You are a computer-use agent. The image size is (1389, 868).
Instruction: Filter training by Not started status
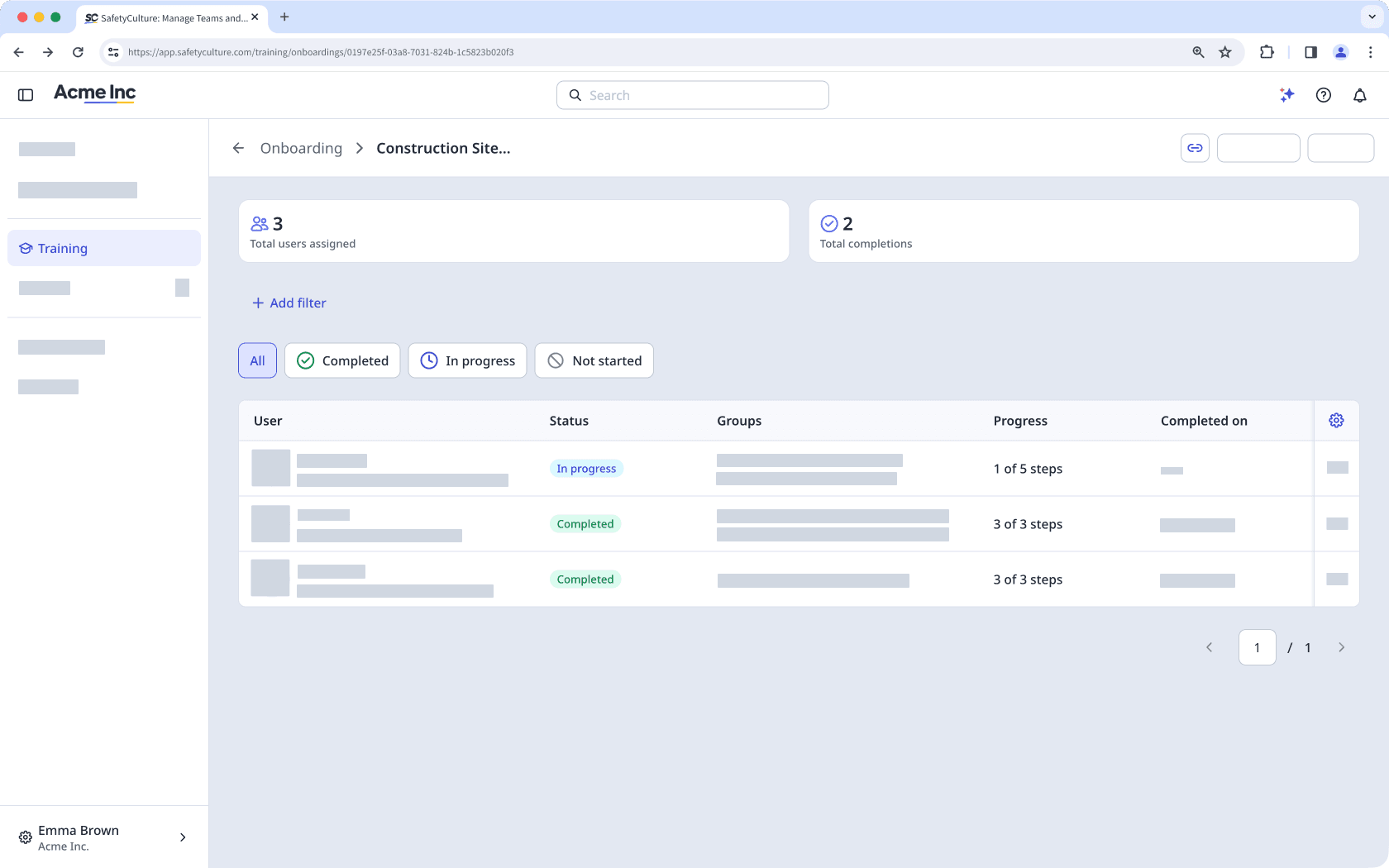[x=594, y=360]
